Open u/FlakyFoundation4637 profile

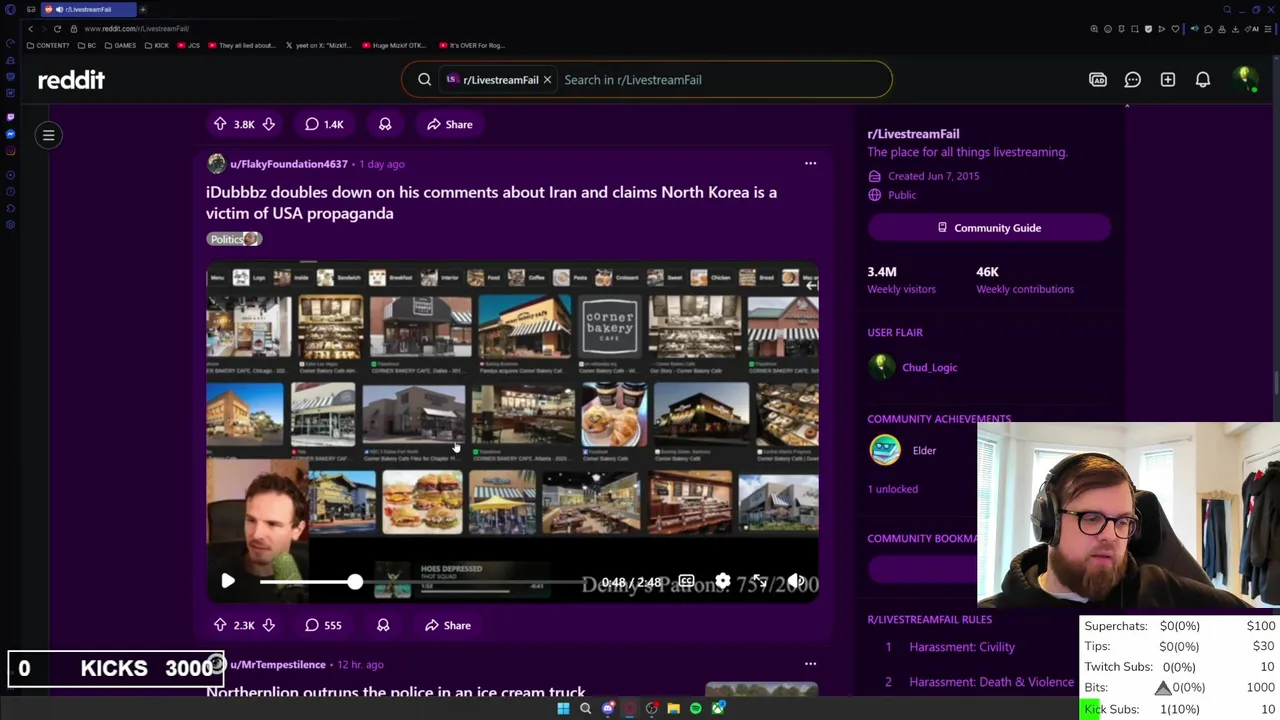point(289,164)
